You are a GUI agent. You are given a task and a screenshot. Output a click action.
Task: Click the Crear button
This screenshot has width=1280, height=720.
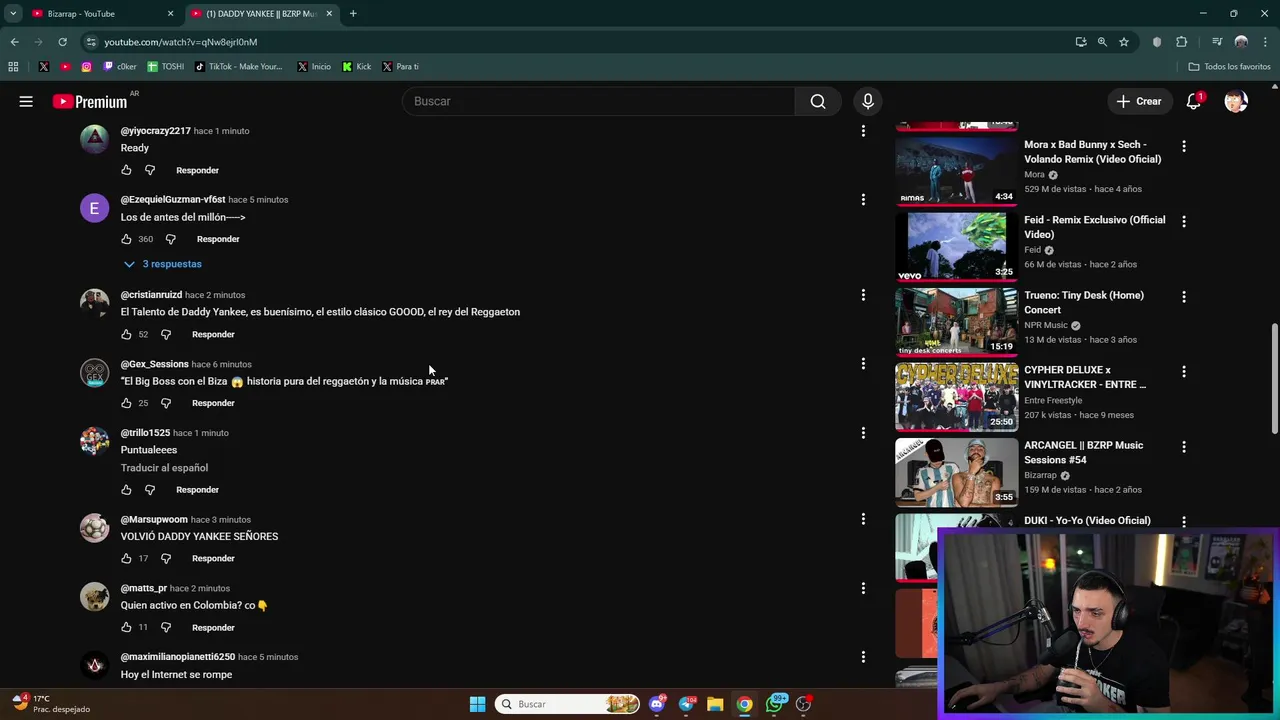coord(1139,101)
